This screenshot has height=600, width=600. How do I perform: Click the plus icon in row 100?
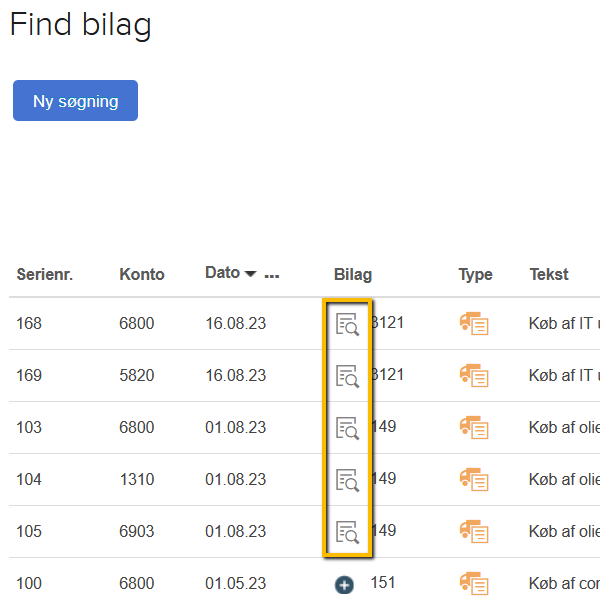[x=344, y=584]
